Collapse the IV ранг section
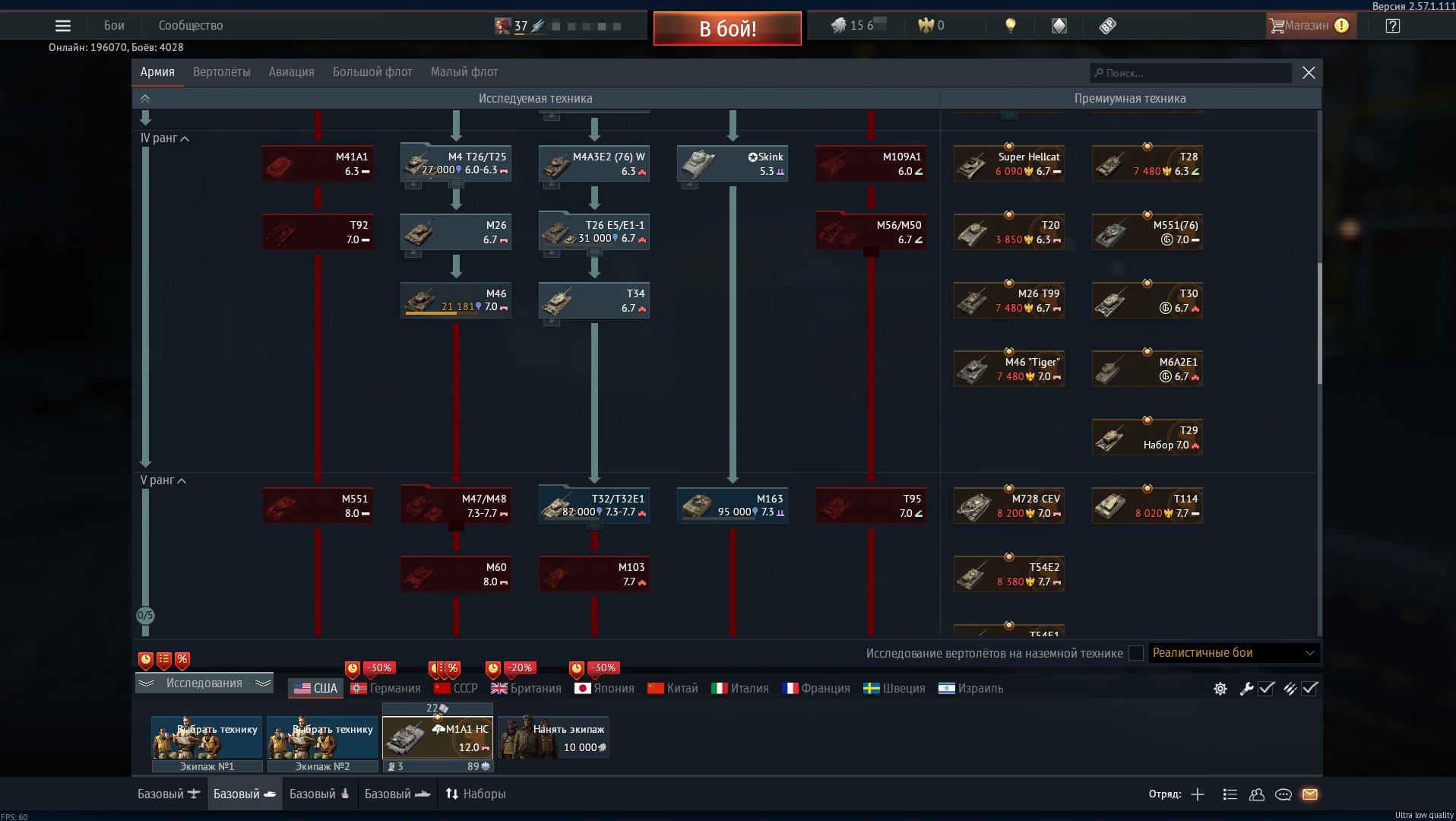Viewport: 1456px width, 821px height. [165, 138]
